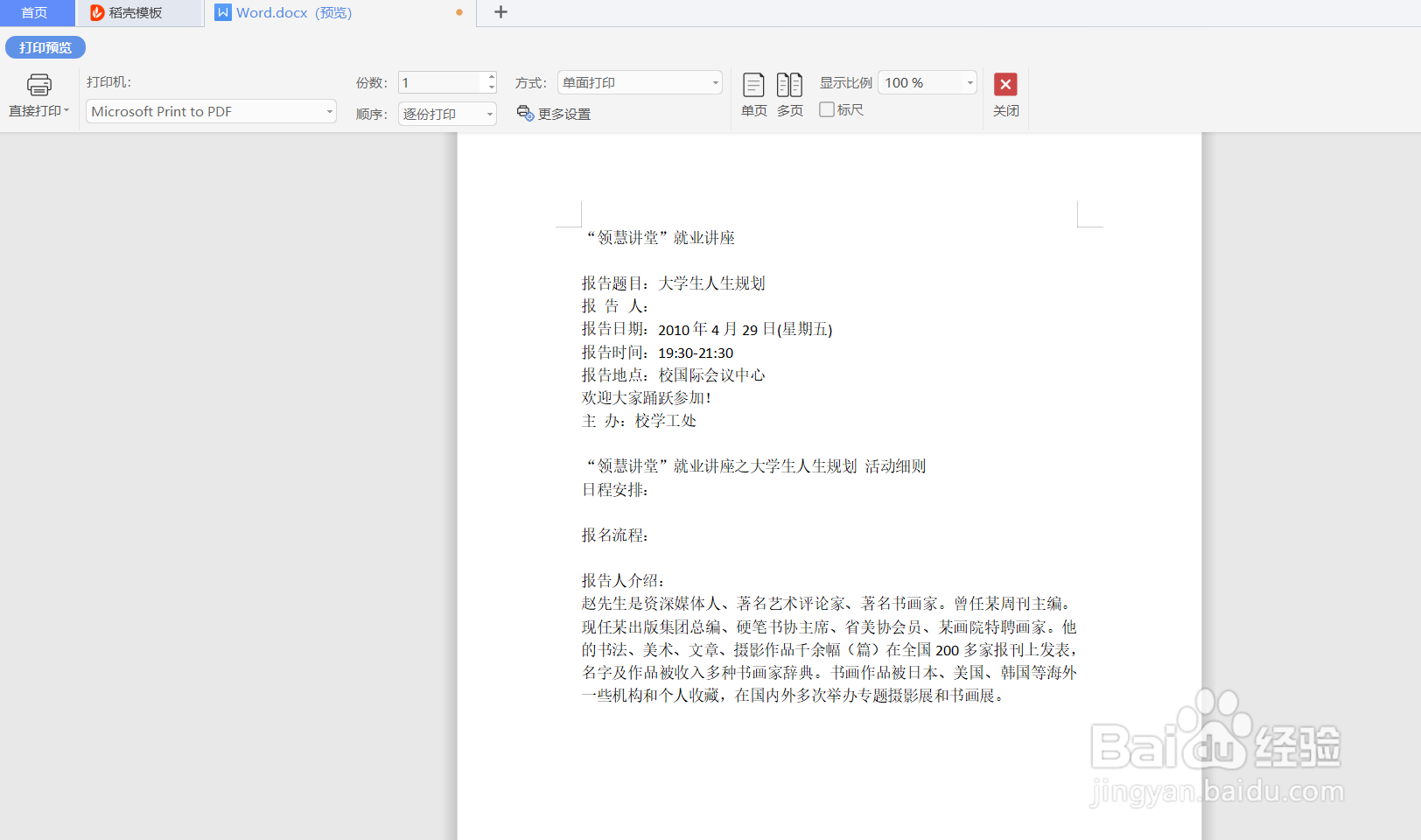
Task: Open the direct print dropdown arrow
Action: pos(66,110)
